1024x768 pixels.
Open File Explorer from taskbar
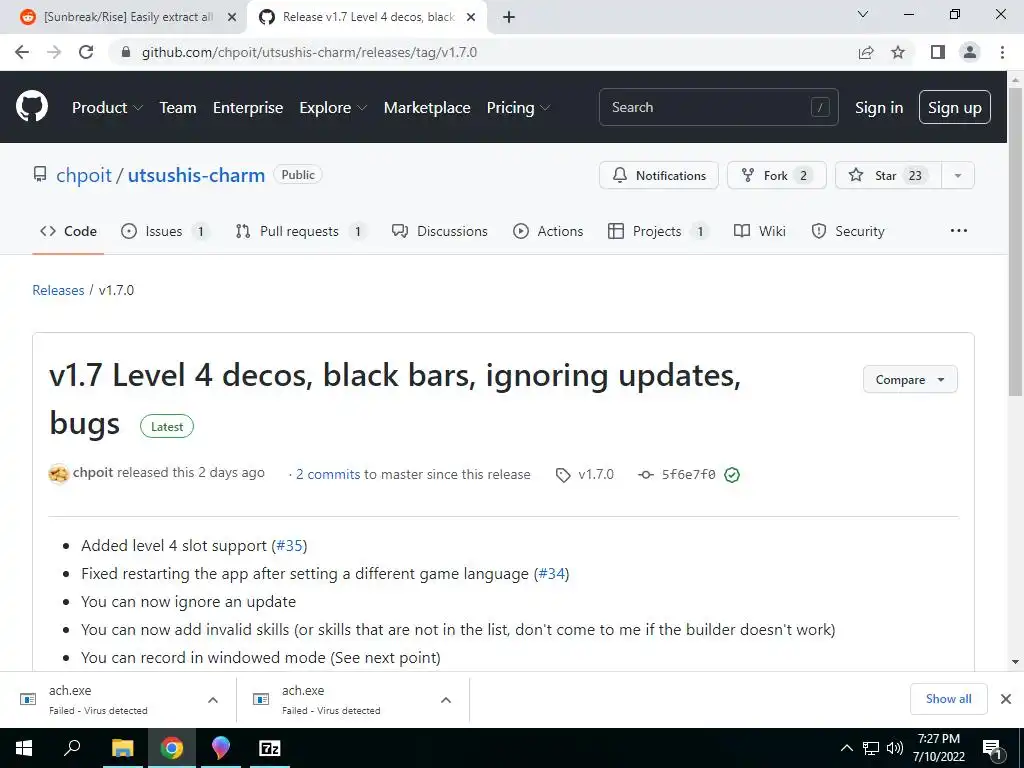(x=122, y=748)
